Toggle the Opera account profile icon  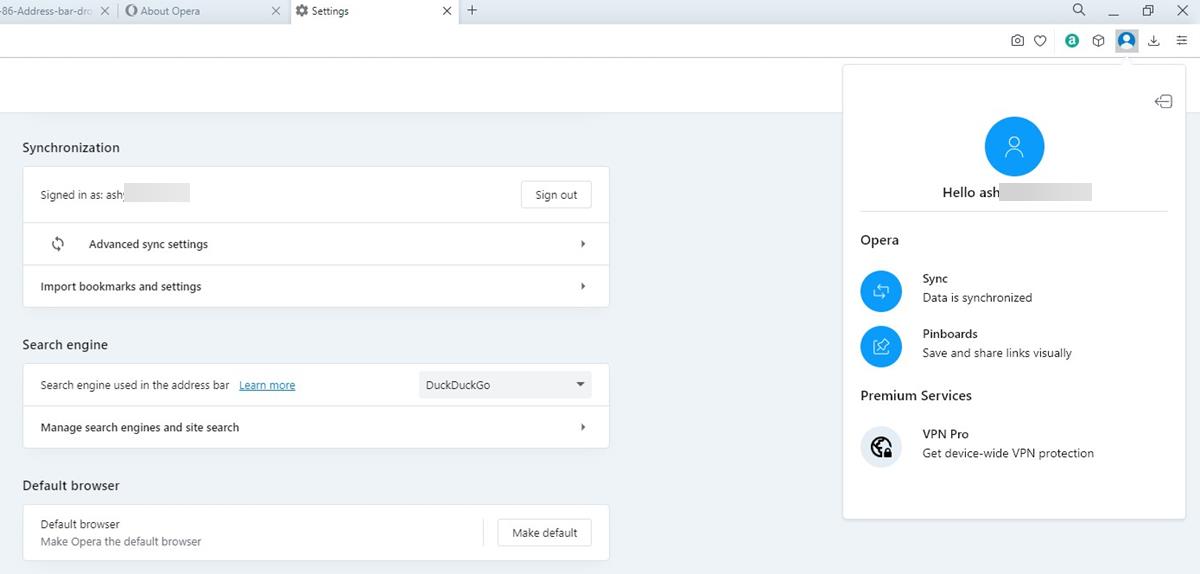1127,41
